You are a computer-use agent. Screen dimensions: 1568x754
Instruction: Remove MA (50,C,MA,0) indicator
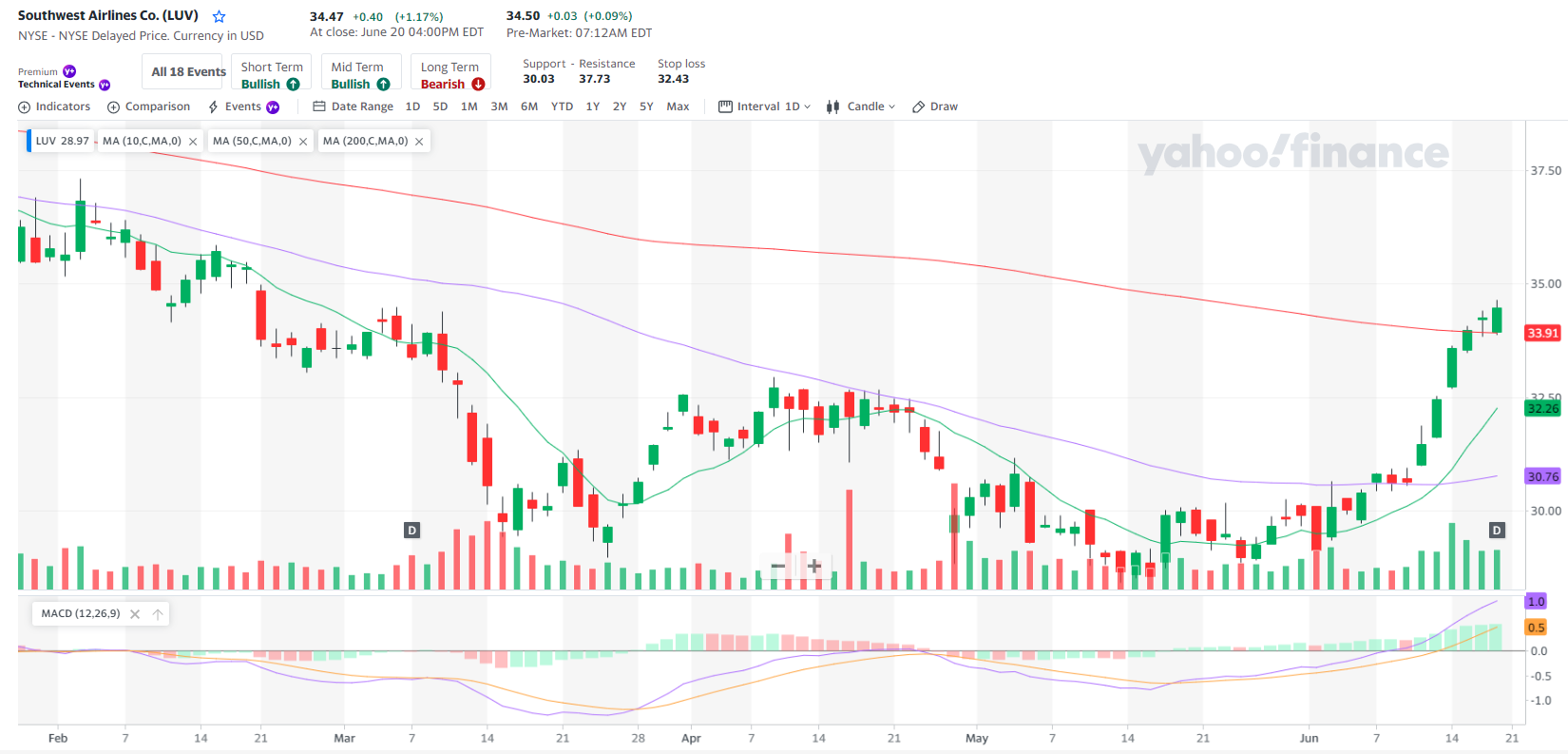coord(303,141)
